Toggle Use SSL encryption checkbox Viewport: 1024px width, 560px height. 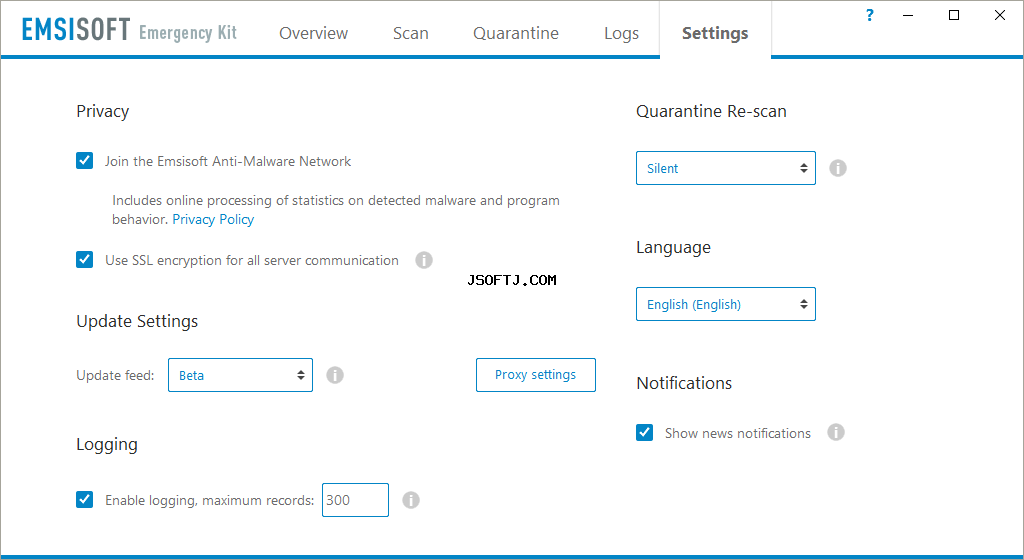point(84,260)
